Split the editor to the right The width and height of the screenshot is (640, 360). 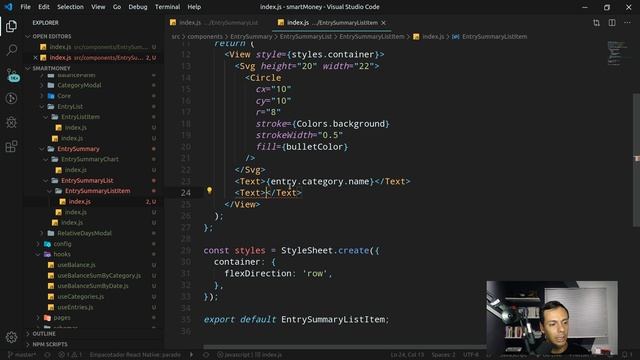pos(612,23)
